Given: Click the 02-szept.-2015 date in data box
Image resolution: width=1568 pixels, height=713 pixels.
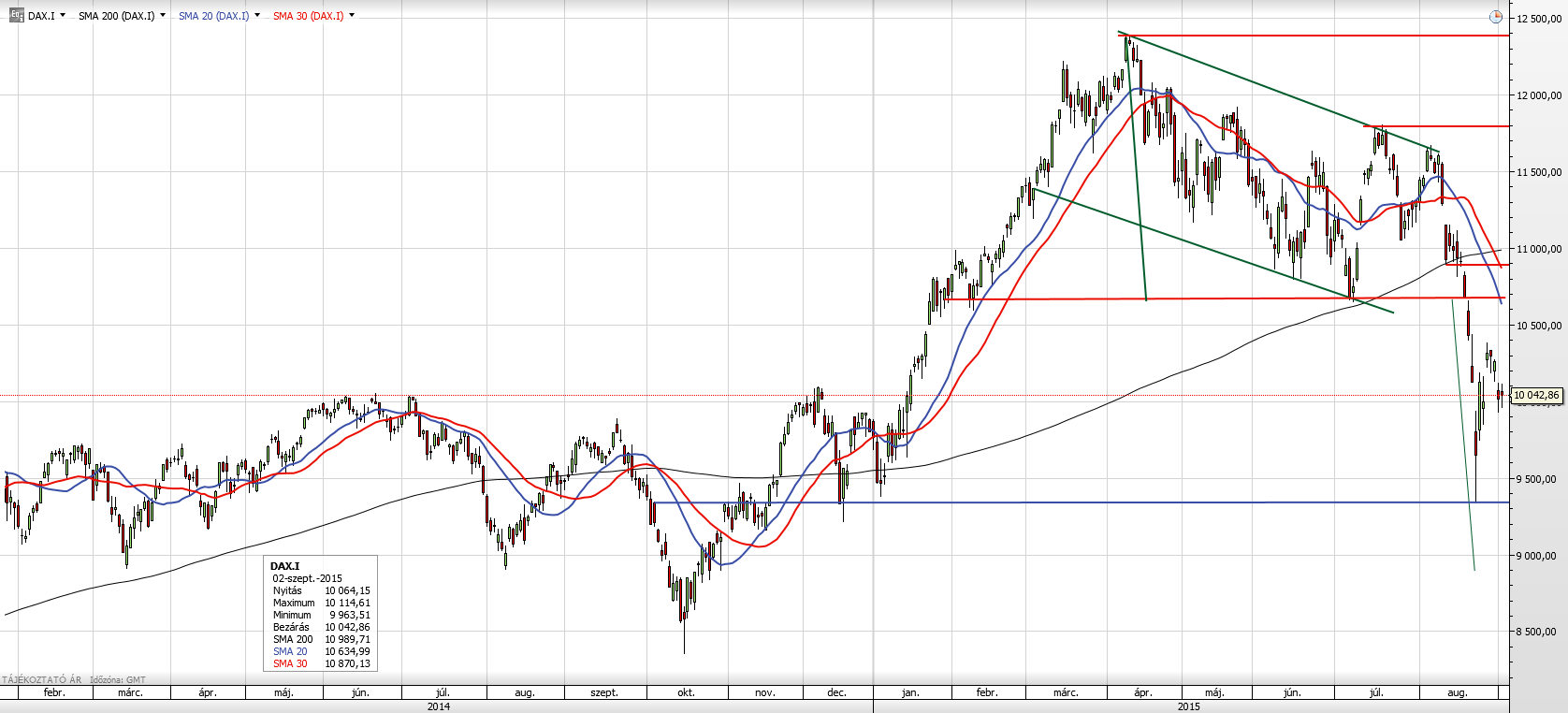Looking at the screenshot, I should tap(308, 578).
